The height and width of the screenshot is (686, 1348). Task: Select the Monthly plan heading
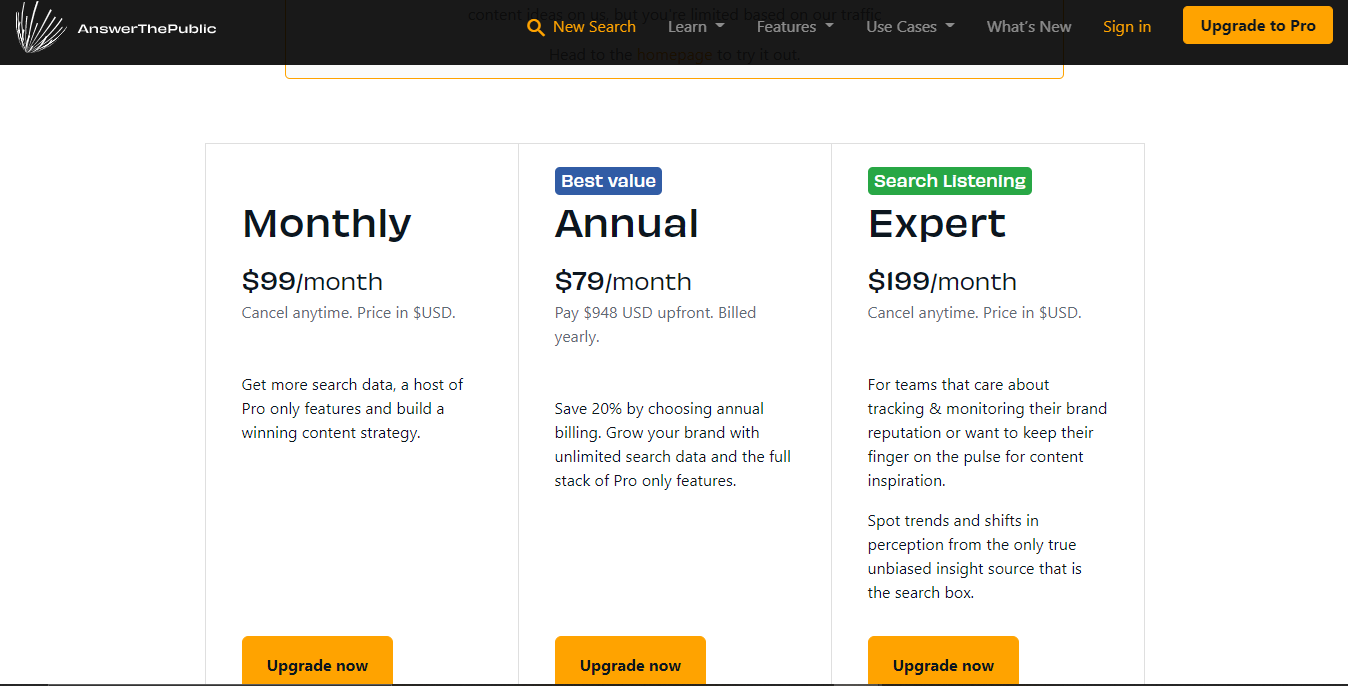tap(326, 223)
